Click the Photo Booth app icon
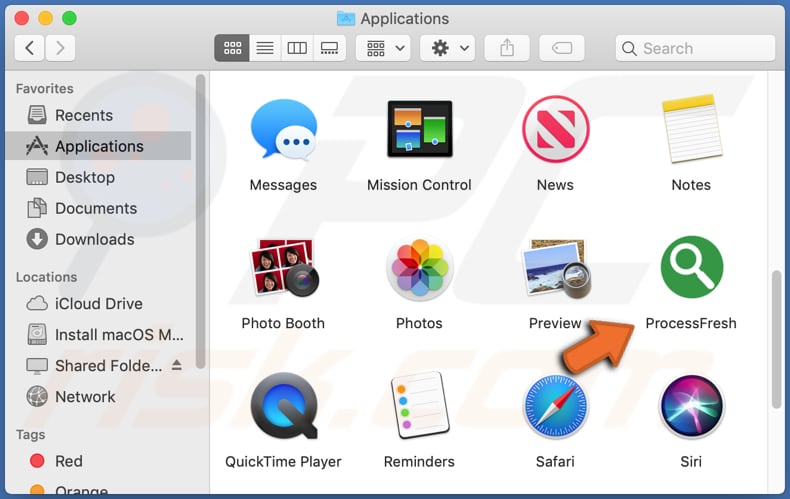Screen dimensions: 790x499 [284, 267]
